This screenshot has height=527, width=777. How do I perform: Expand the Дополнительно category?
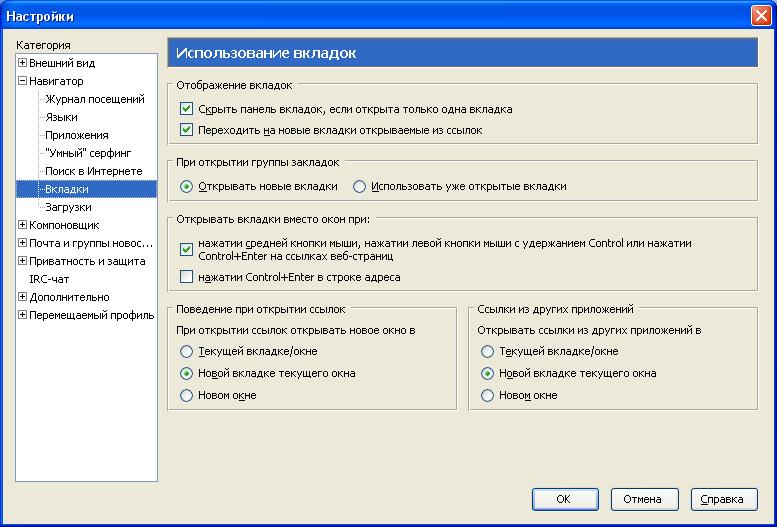[22, 297]
